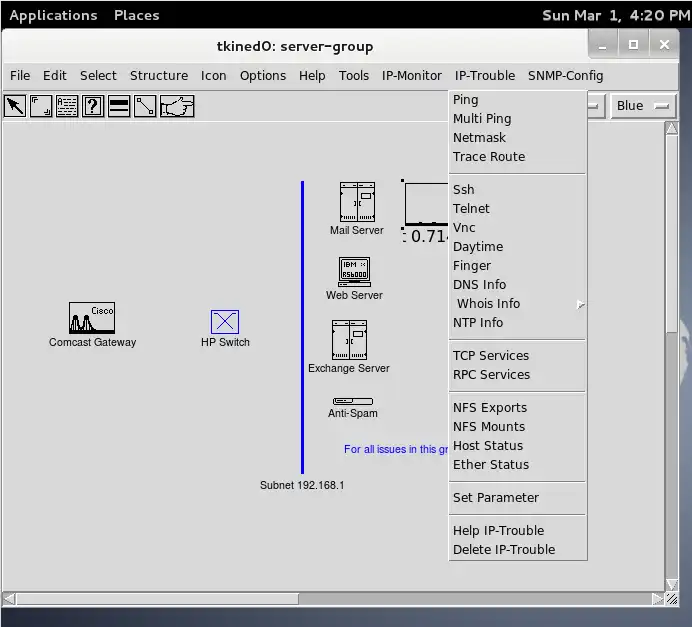The width and height of the screenshot is (692, 627).
Task: Choose Set Parameter menu entry
Action: pyautogui.click(x=518, y=498)
